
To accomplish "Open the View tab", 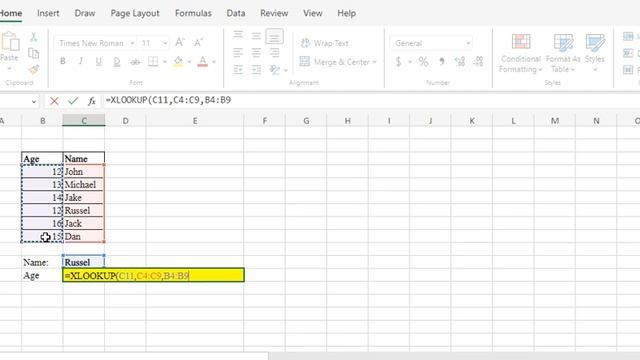I will (x=313, y=13).
